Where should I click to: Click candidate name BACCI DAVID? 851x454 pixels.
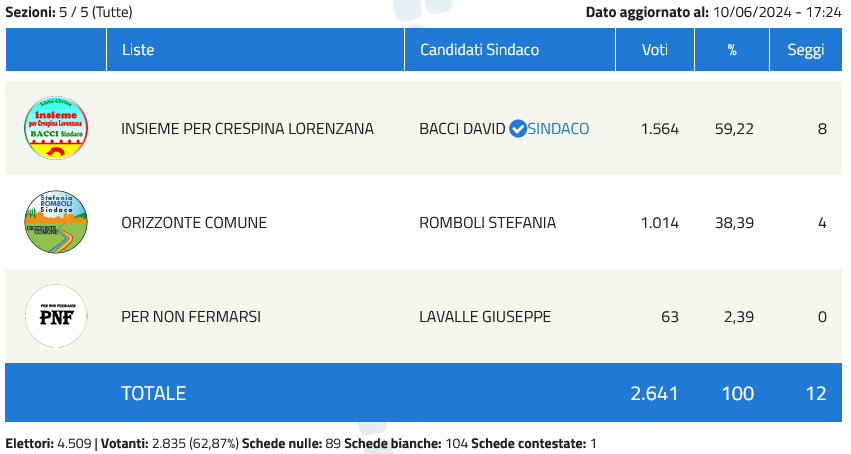coord(462,129)
